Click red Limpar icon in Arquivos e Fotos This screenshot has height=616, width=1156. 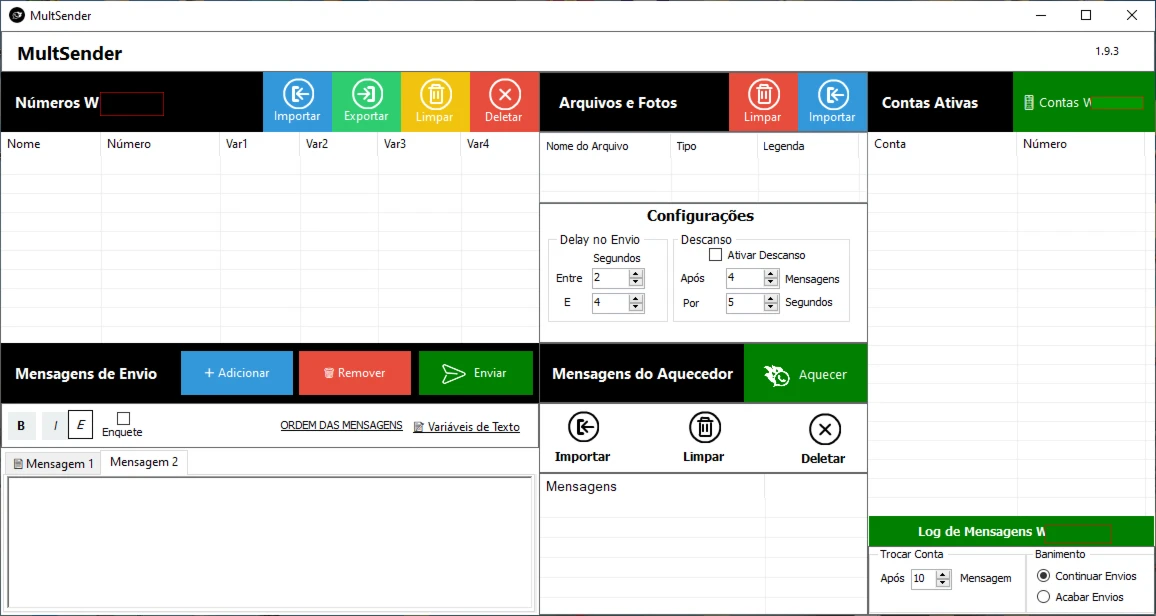(x=763, y=95)
